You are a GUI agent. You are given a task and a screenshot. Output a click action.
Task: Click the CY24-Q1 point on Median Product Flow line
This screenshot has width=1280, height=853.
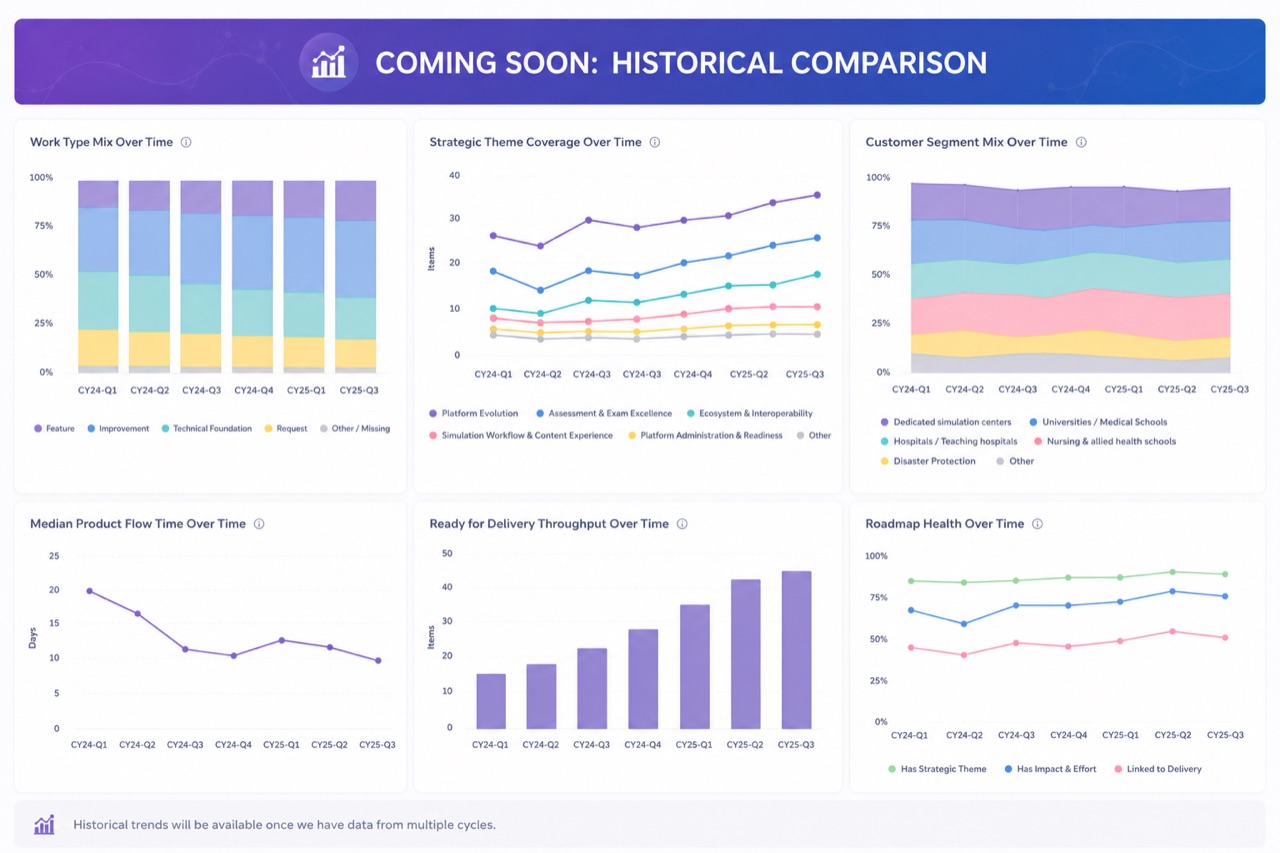point(89,591)
